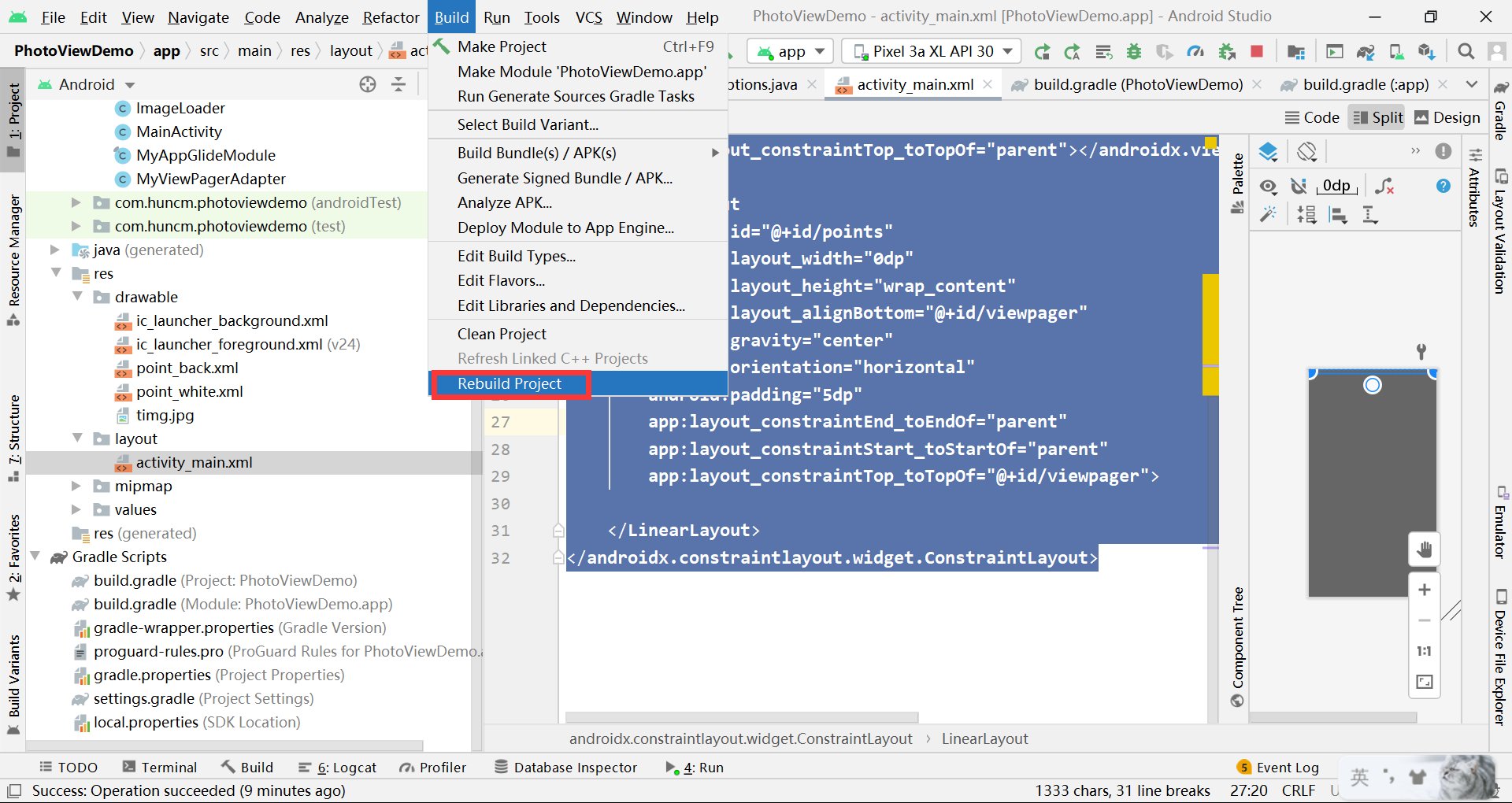Click the Collapse All icon in Project panel

click(x=398, y=84)
